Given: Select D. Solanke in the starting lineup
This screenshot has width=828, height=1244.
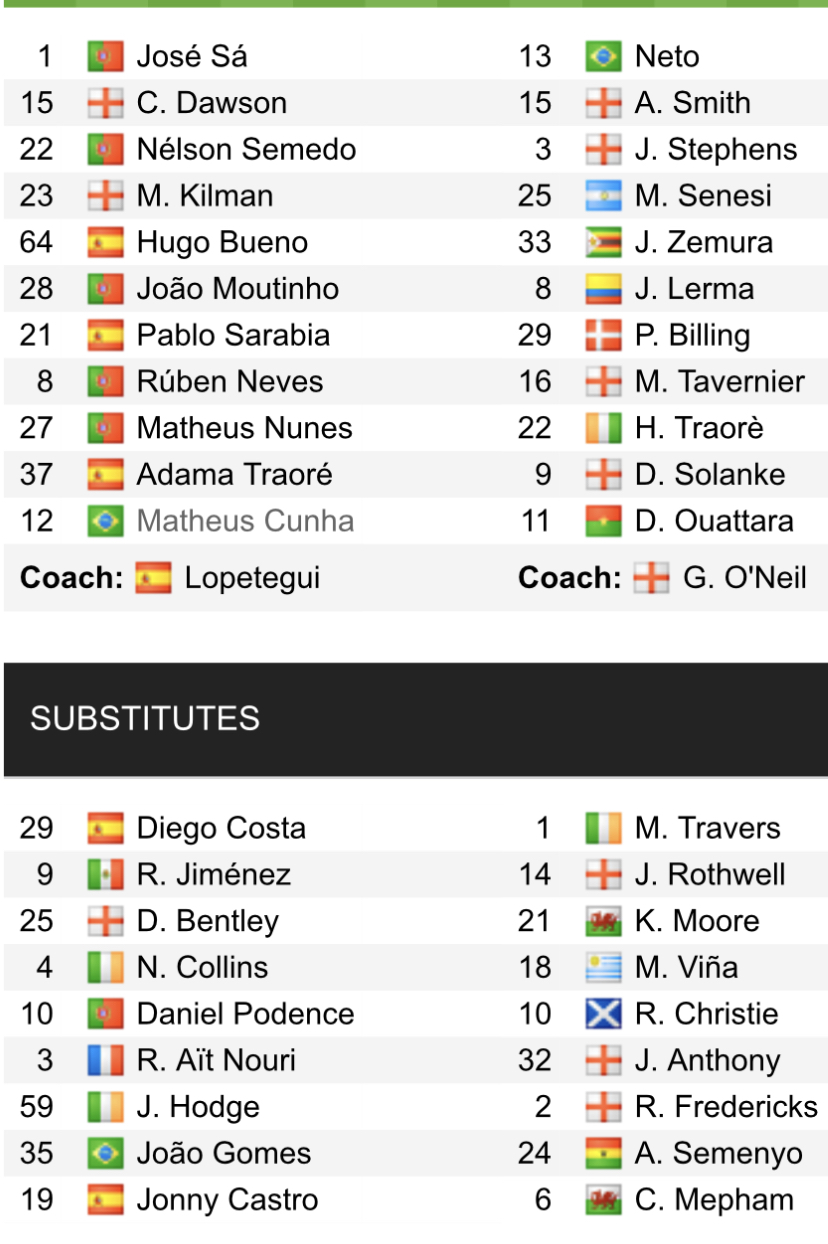Looking at the screenshot, I should [x=710, y=475].
